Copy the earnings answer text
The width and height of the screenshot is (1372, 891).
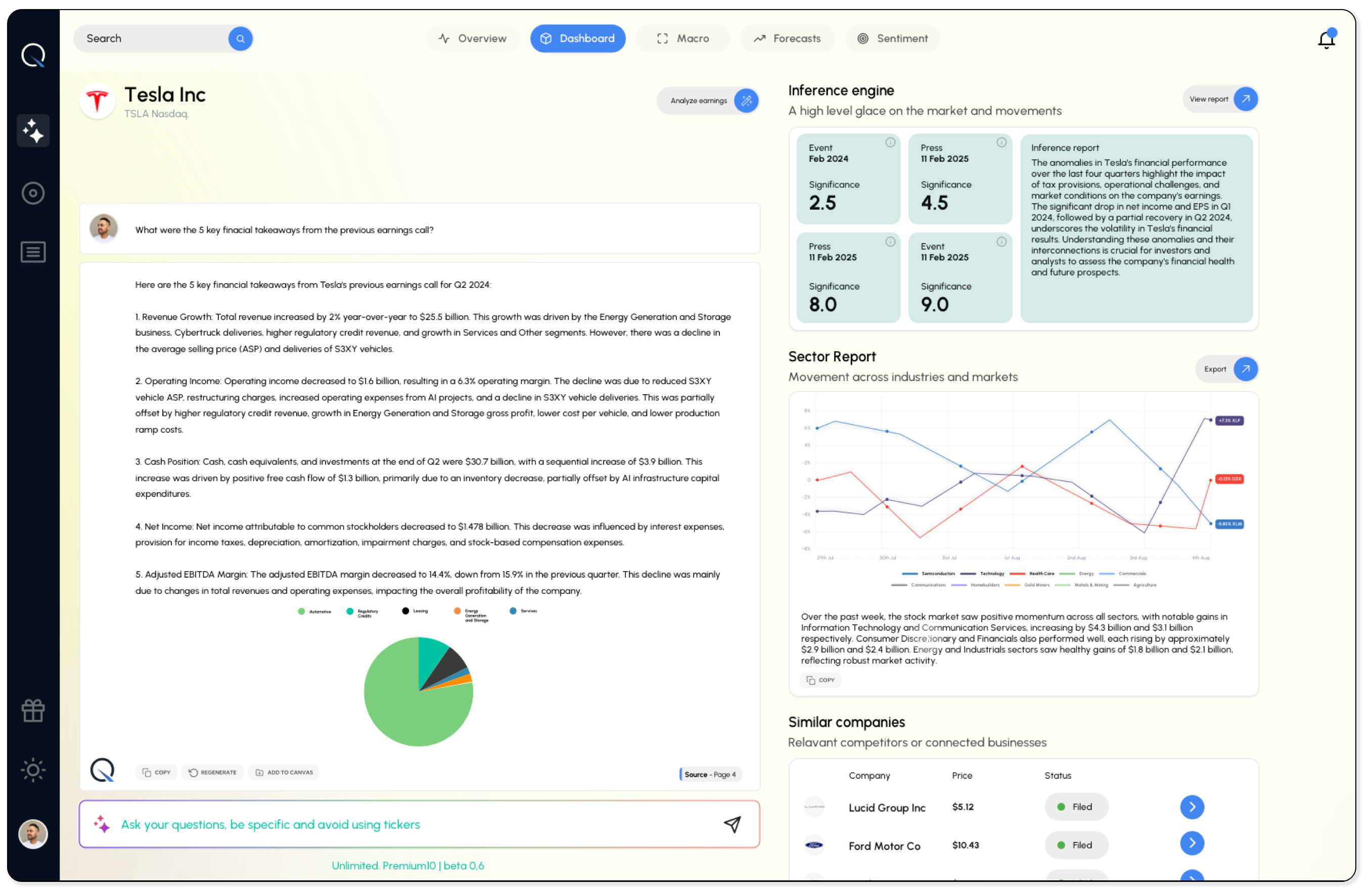point(156,773)
